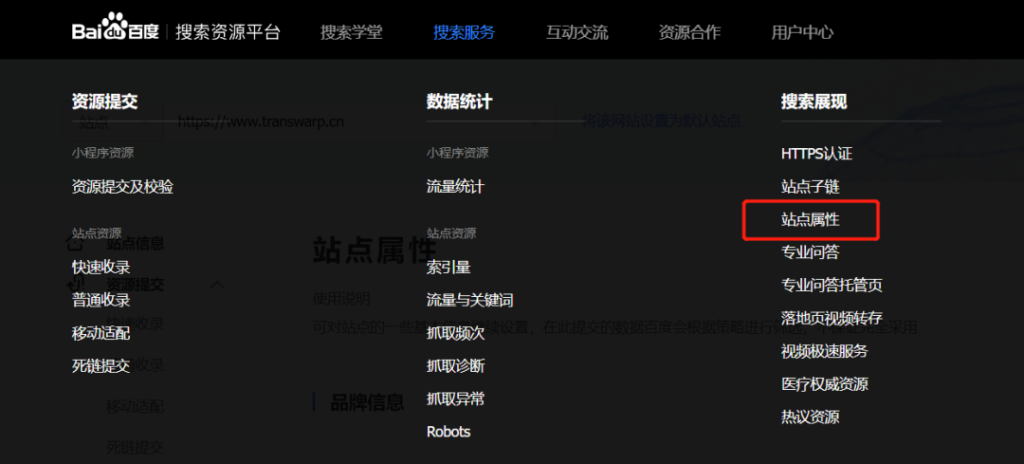This screenshot has width=1024, height=464.
Task: Open HTTPS认证 under 搜索展现
Action: click(x=817, y=154)
